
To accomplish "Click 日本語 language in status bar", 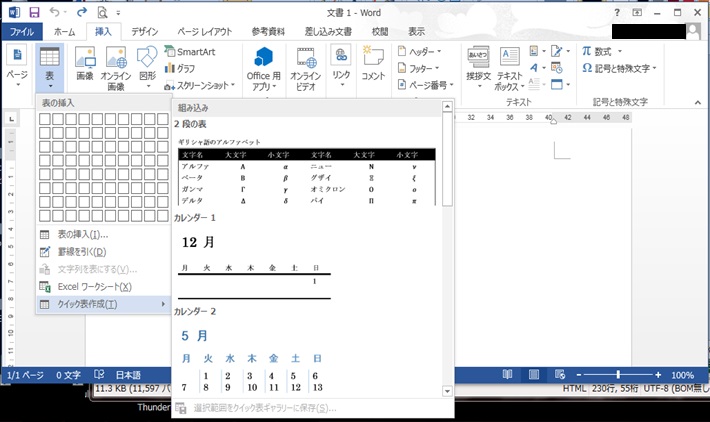I will click(x=128, y=375).
